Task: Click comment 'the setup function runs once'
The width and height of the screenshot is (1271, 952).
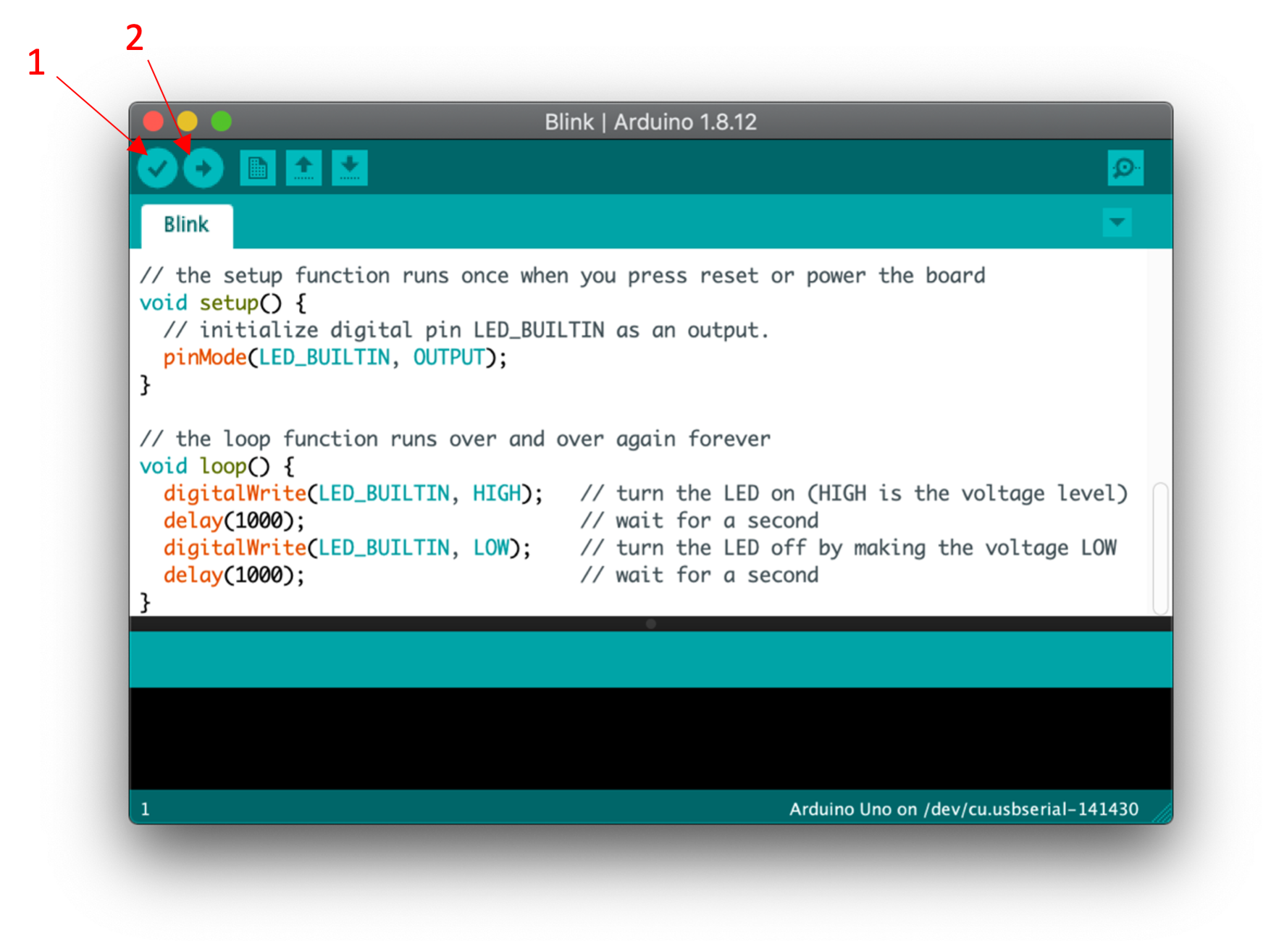Action: point(342,276)
